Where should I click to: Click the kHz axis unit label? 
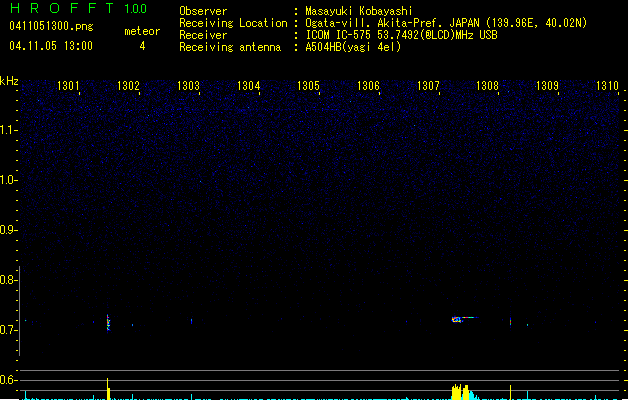[x=9, y=81]
